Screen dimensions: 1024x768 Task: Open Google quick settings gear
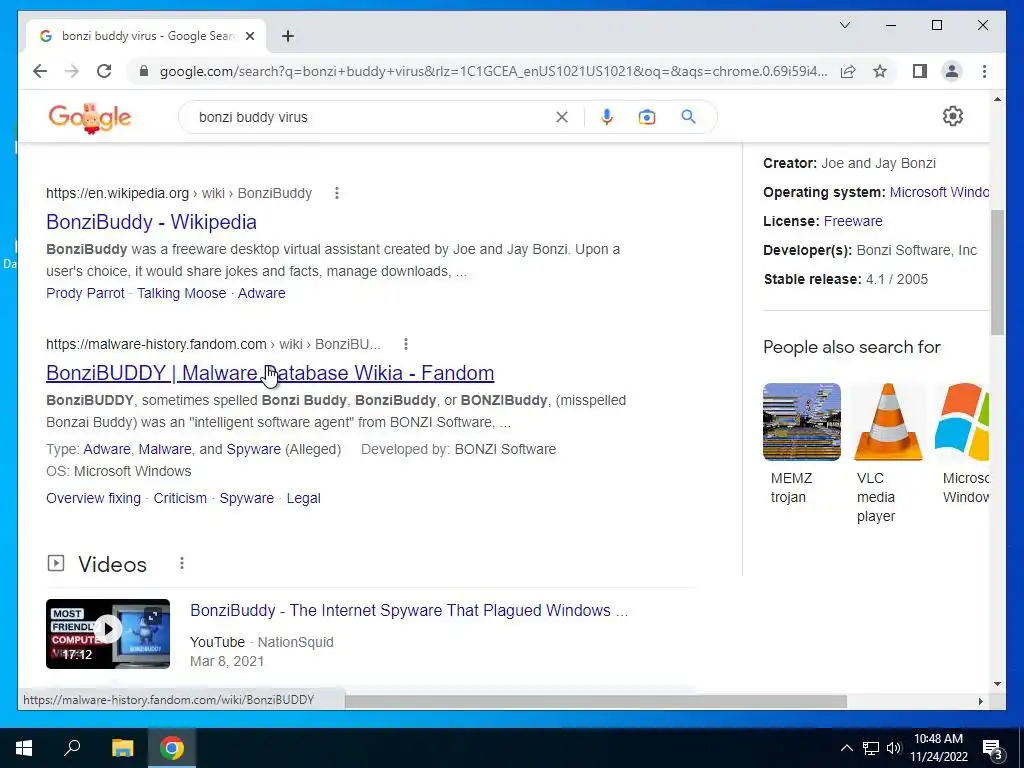pos(952,116)
